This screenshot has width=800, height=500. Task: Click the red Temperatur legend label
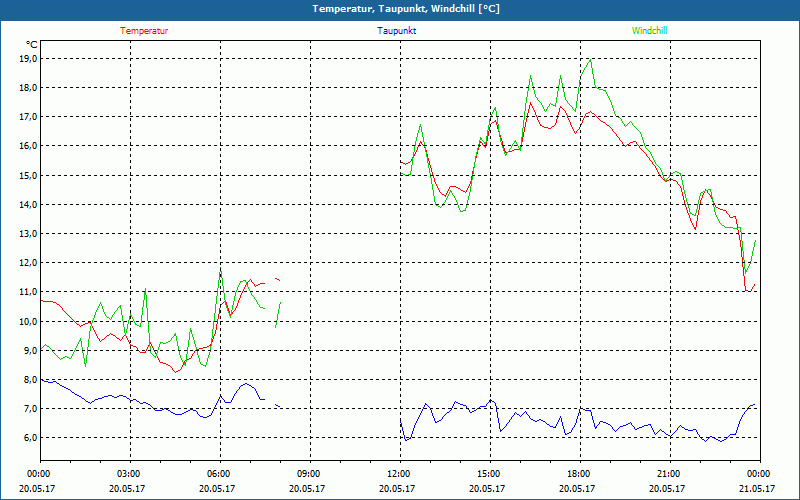point(144,31)
